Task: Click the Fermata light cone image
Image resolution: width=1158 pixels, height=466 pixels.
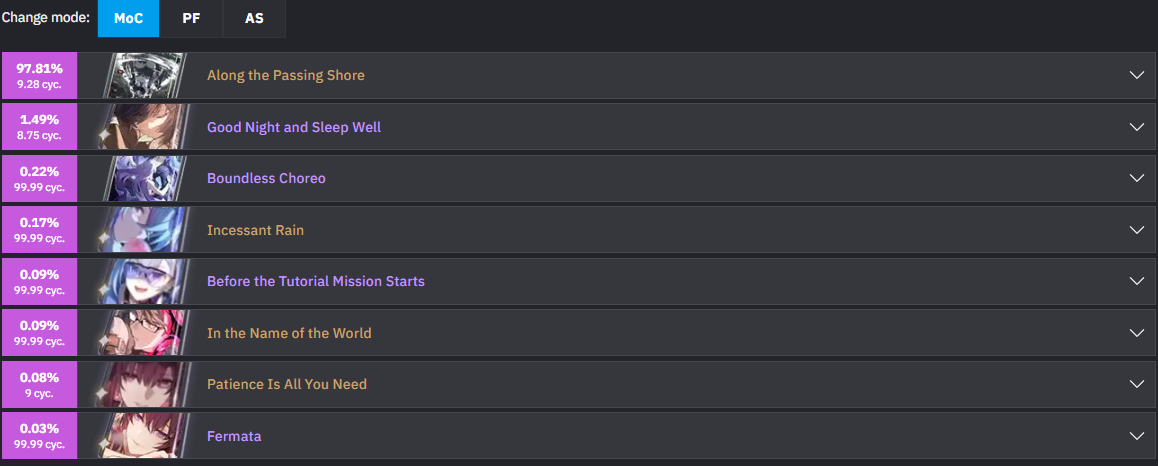Action: tap(144, 436)
